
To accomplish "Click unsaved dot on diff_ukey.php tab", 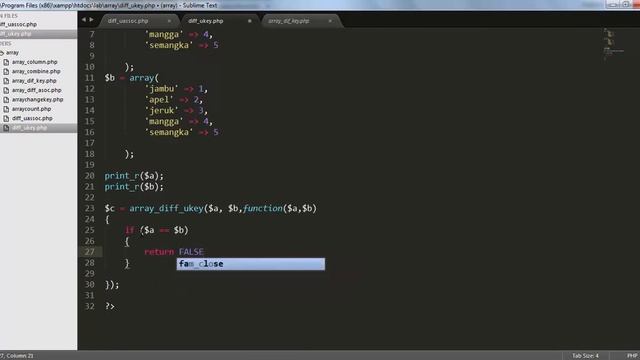I will 249,21.
